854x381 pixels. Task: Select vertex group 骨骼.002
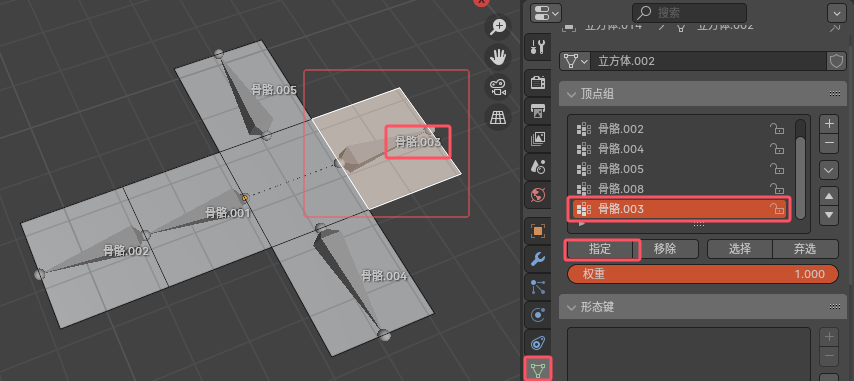[681, 129]
